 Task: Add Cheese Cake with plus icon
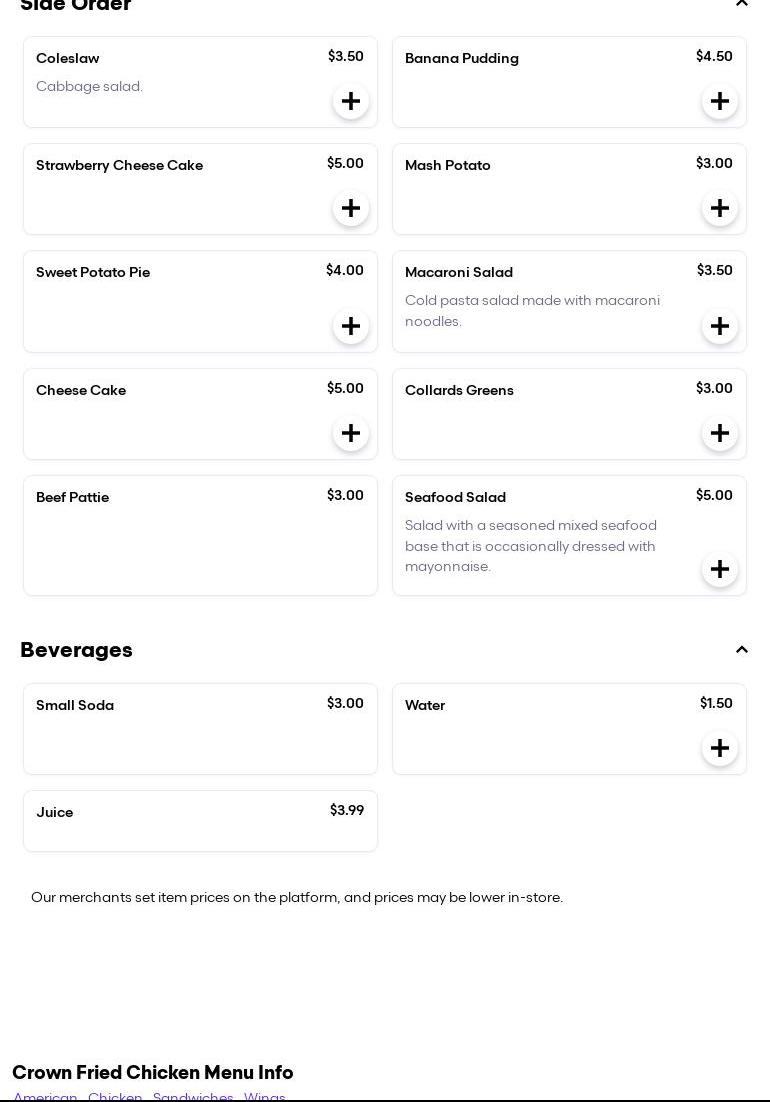[x=351, y=433]
